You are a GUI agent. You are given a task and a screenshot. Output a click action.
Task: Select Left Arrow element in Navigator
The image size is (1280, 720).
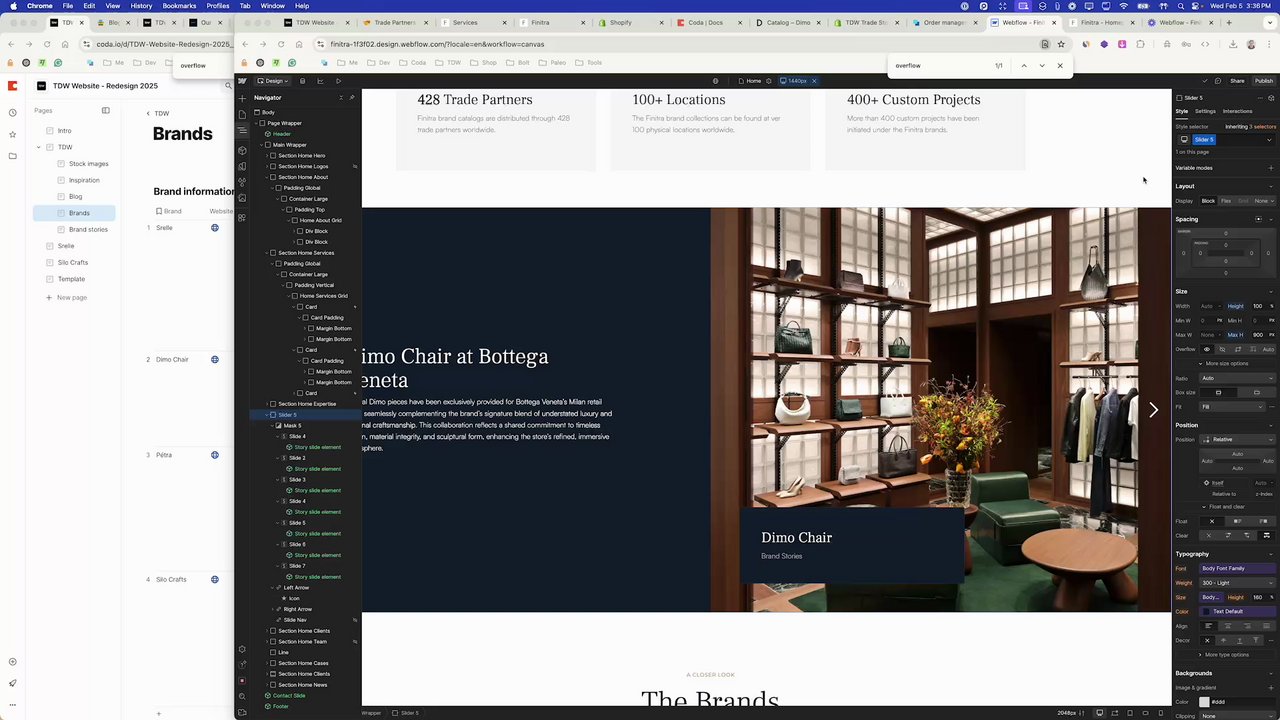click(x=296, y=588)
